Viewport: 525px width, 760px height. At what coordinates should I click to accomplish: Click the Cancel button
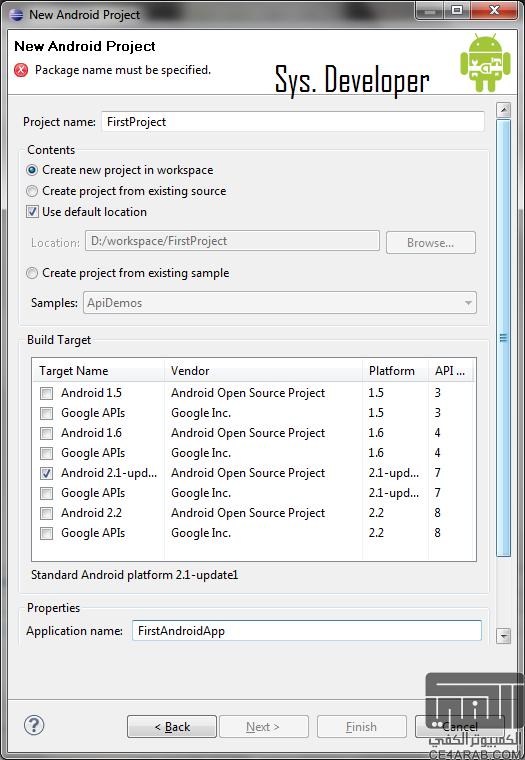[460, 727]
